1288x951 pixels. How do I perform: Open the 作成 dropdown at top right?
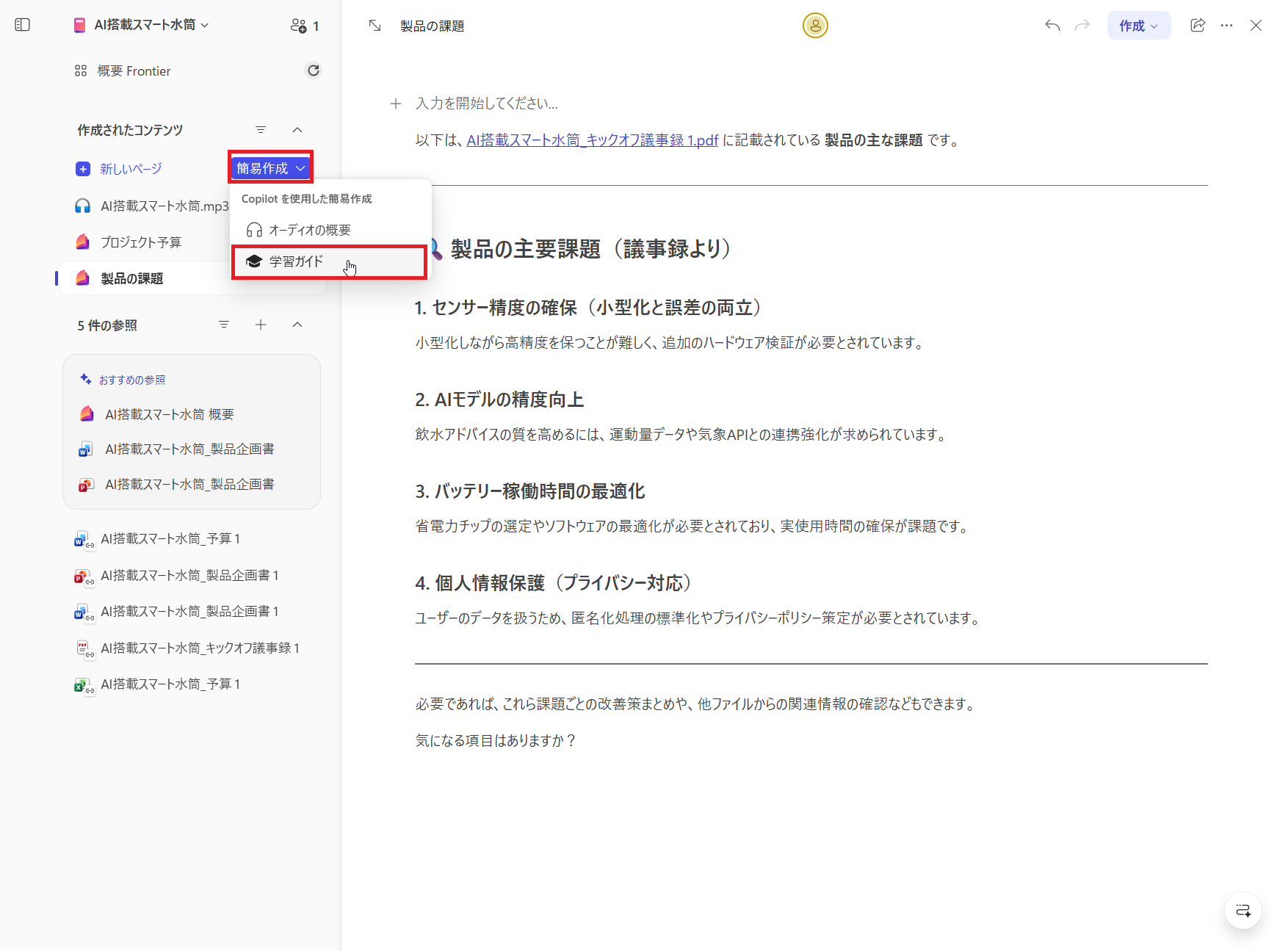1137,24
